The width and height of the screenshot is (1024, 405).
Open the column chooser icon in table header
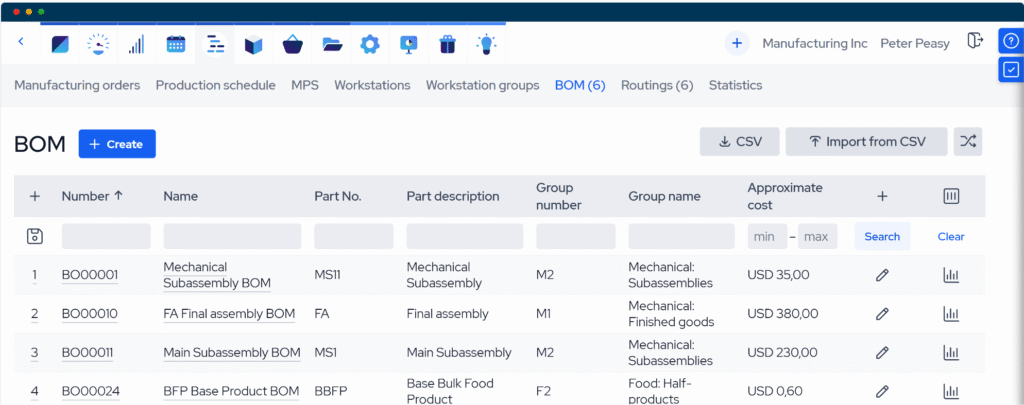(951, 196)
